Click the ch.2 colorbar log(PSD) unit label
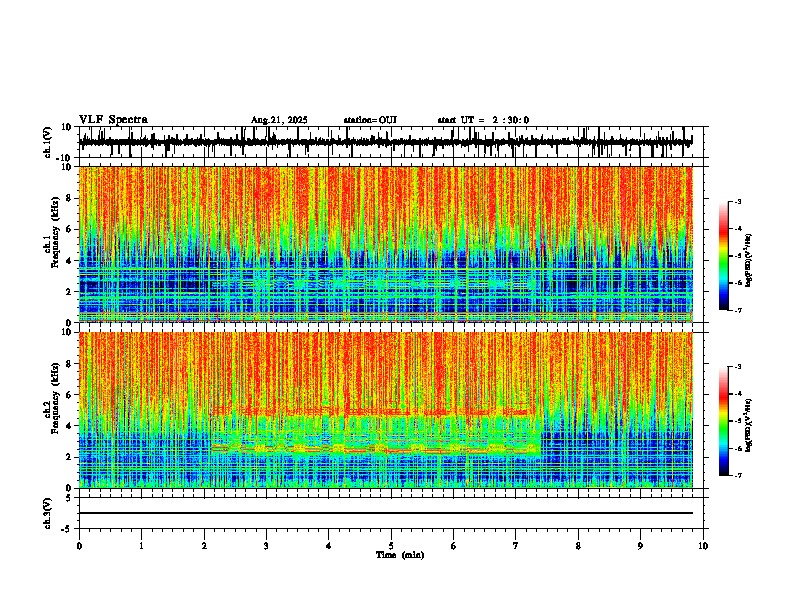This screenshot has height=612, width=792. point(749,425)
